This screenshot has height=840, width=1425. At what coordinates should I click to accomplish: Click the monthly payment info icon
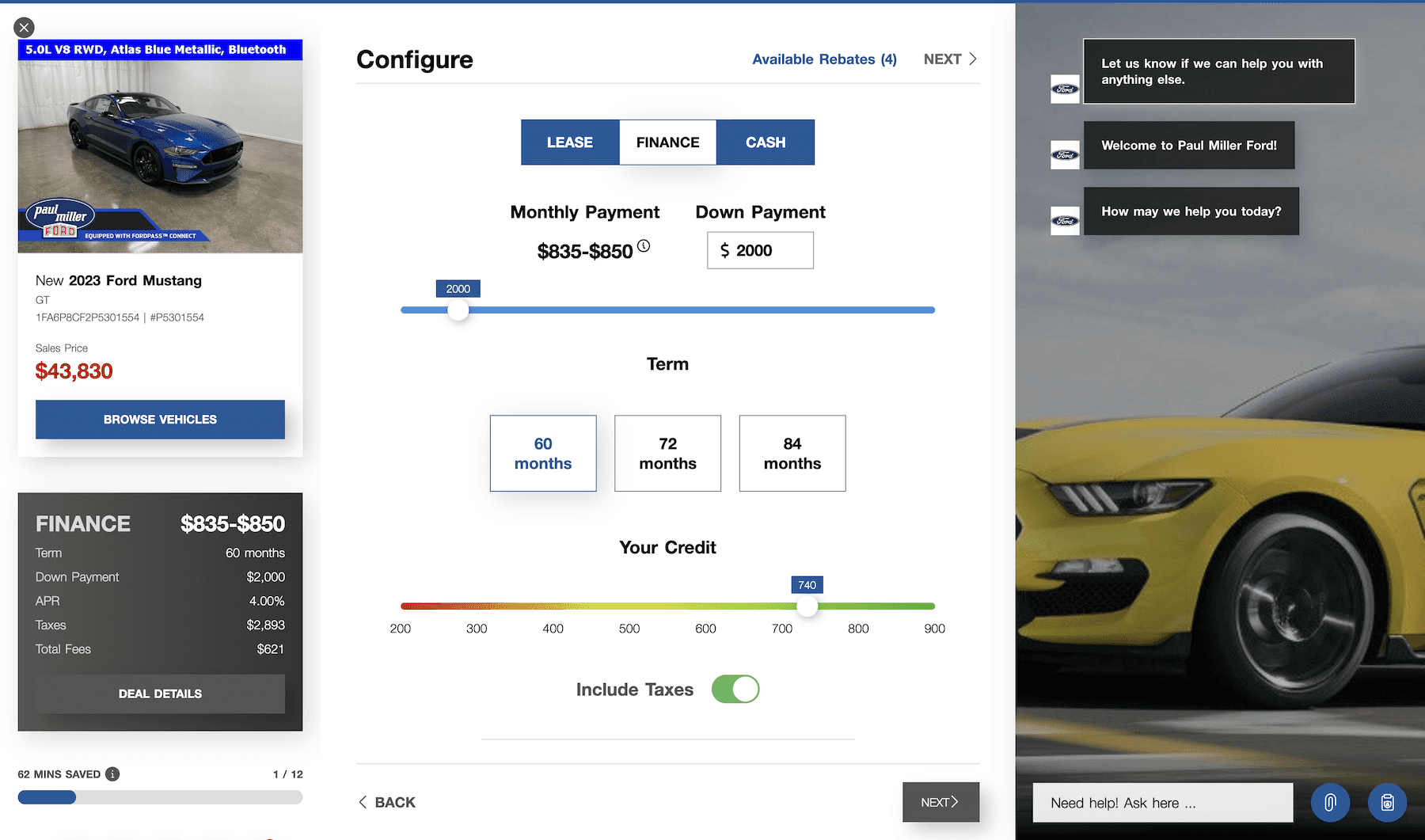pyautogui.click(x=644, y=245)
